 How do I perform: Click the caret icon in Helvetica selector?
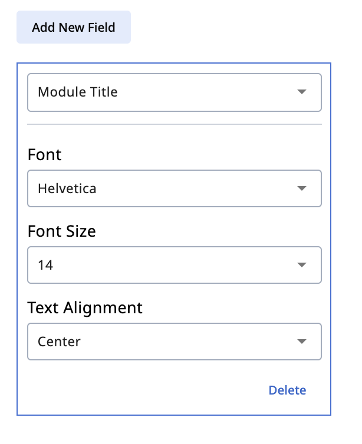[x=302, y=188]
